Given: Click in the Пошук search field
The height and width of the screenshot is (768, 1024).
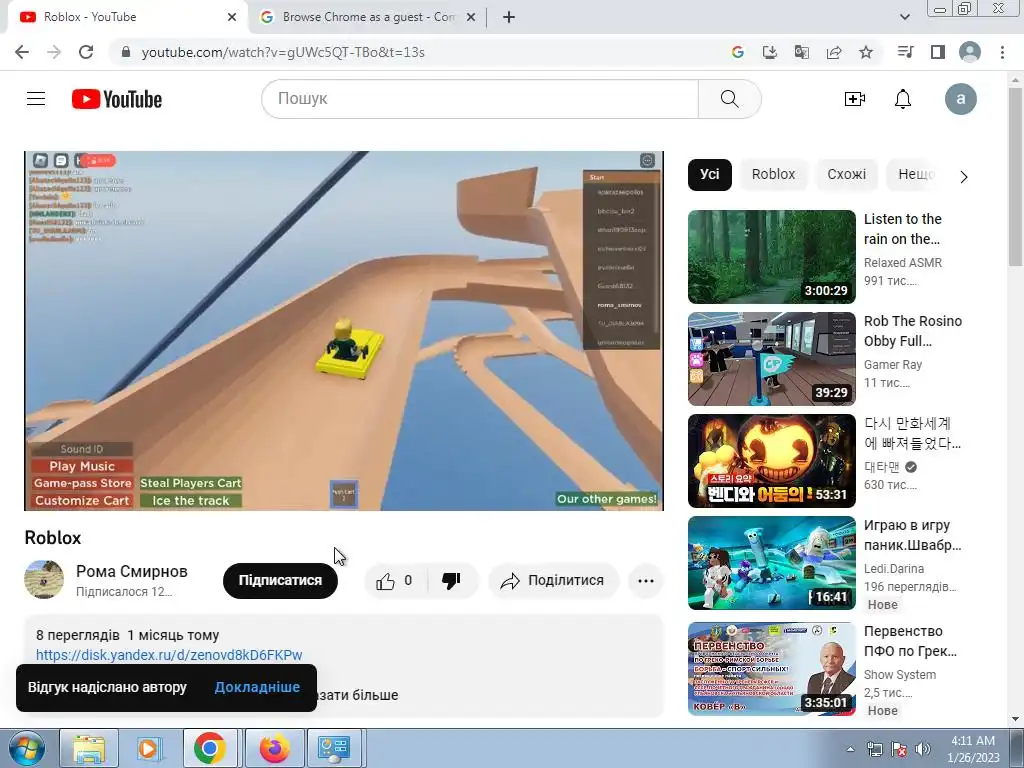Looking at the screenshot, I should tap(480, 99).
